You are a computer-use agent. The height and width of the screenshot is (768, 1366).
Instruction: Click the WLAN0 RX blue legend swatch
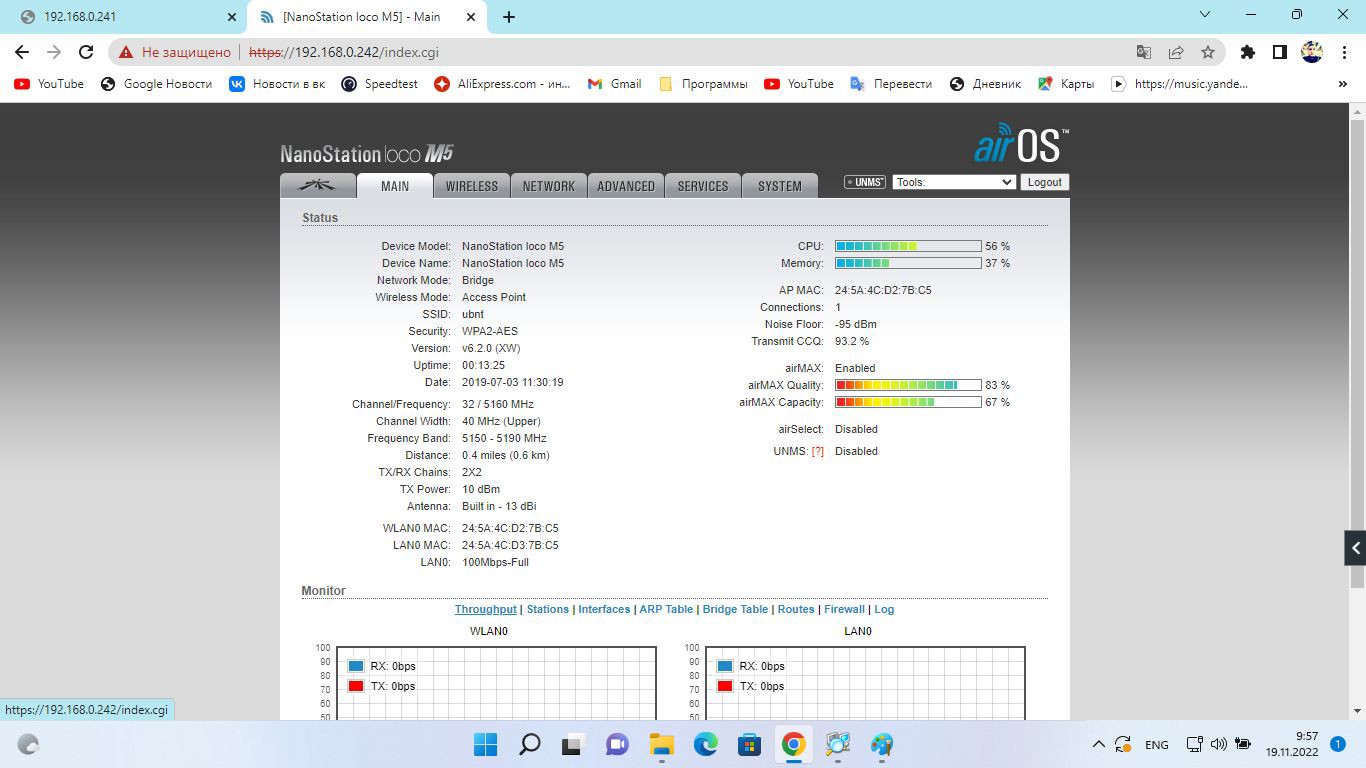coord(356,666)
